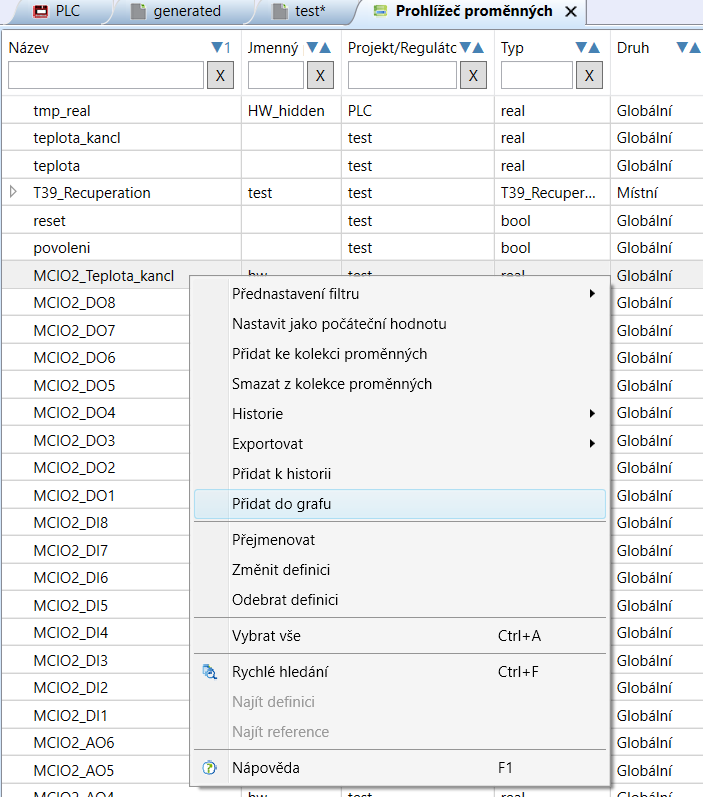Sort Projekt/Regulátor column ascending with up arrow
This screenshot has height=797, width=703.
[478, 48]
